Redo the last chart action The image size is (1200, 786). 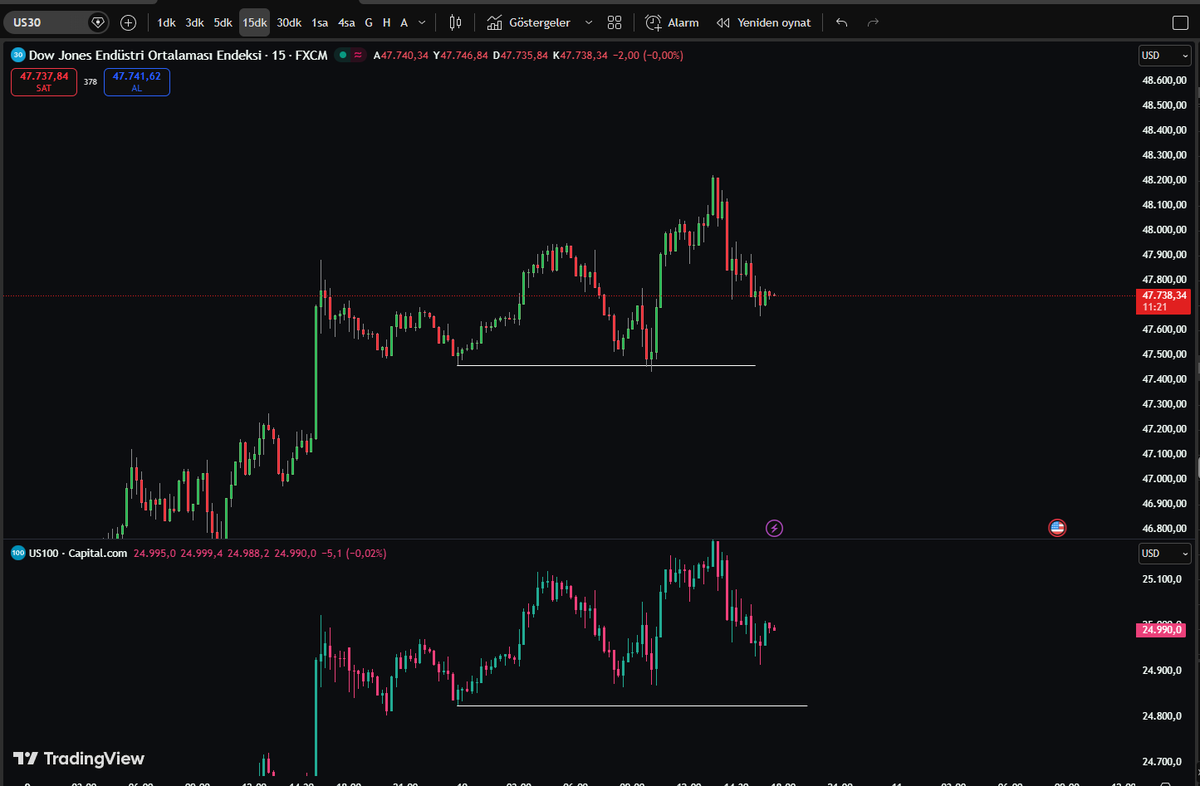click(x=873, y=22)
